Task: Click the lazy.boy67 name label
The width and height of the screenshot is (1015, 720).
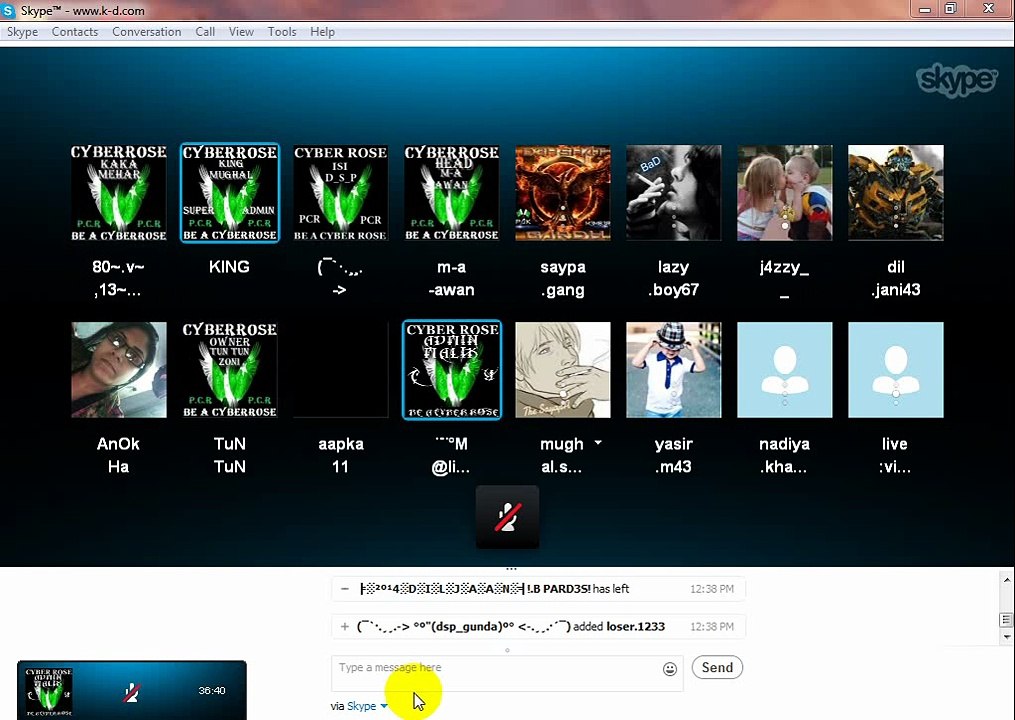Action: [673, 278]
